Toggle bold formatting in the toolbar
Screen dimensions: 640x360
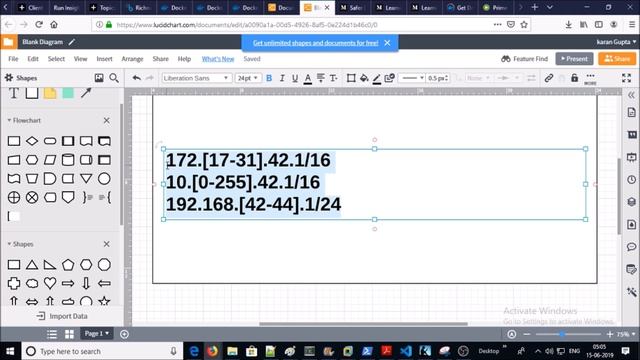click(269, 78)
